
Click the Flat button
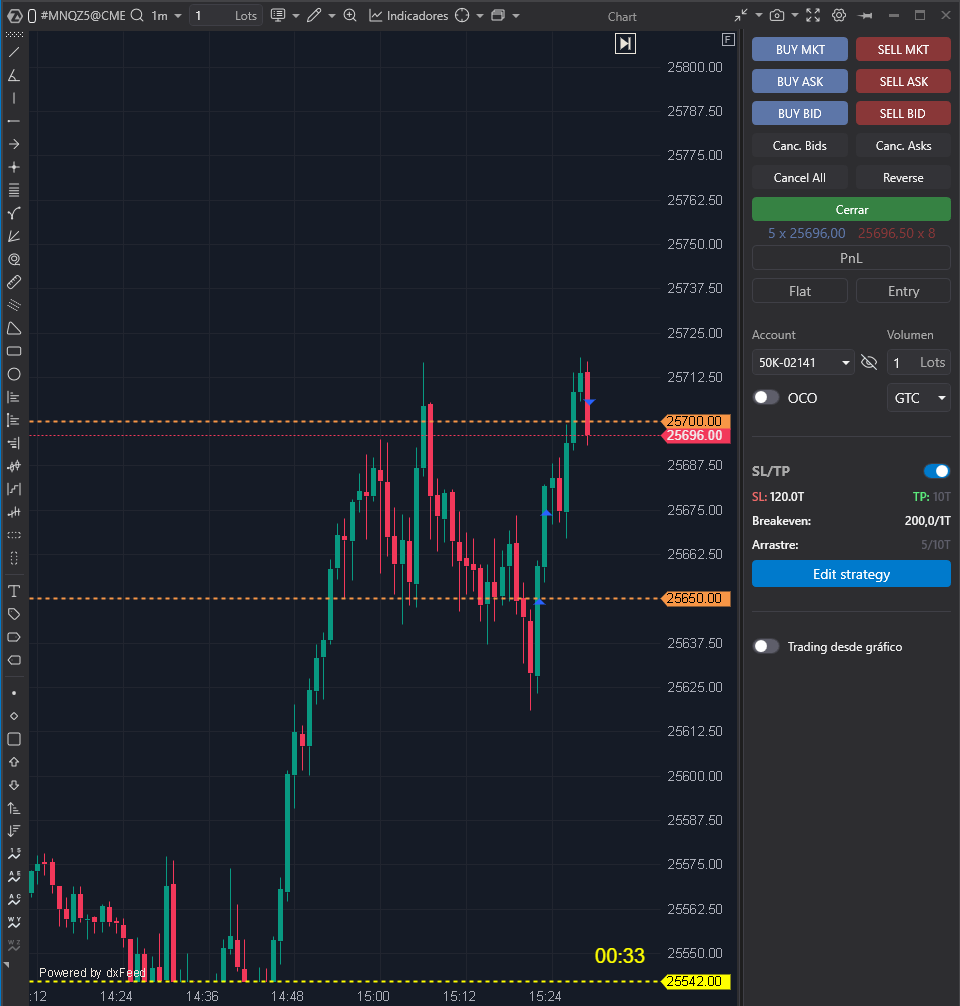800,291
